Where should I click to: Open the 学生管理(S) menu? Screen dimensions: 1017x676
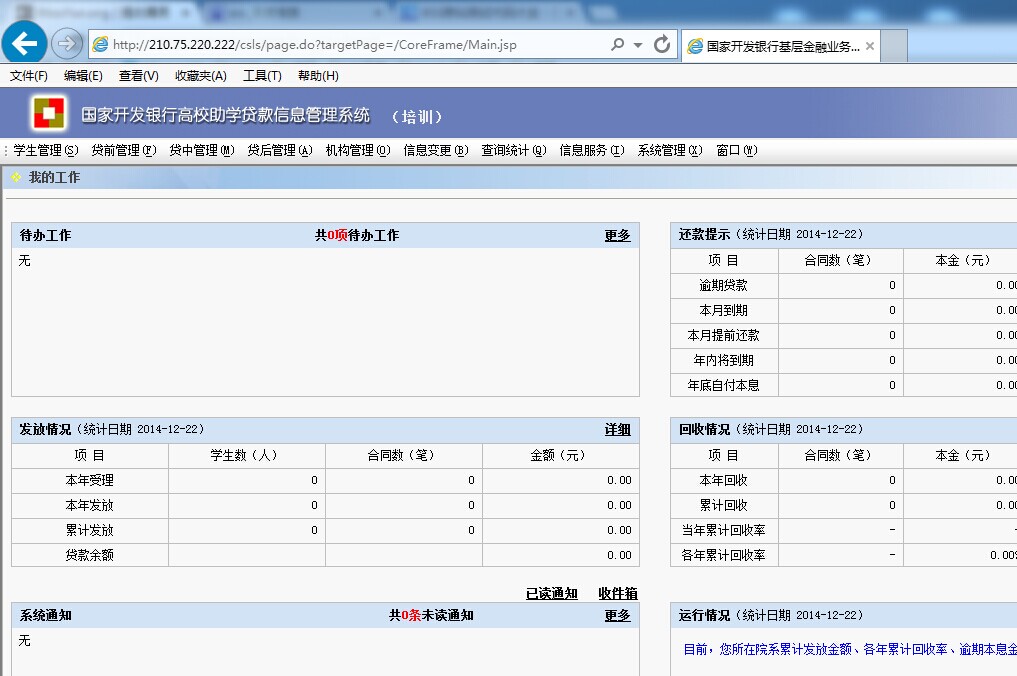coord(45,151)
